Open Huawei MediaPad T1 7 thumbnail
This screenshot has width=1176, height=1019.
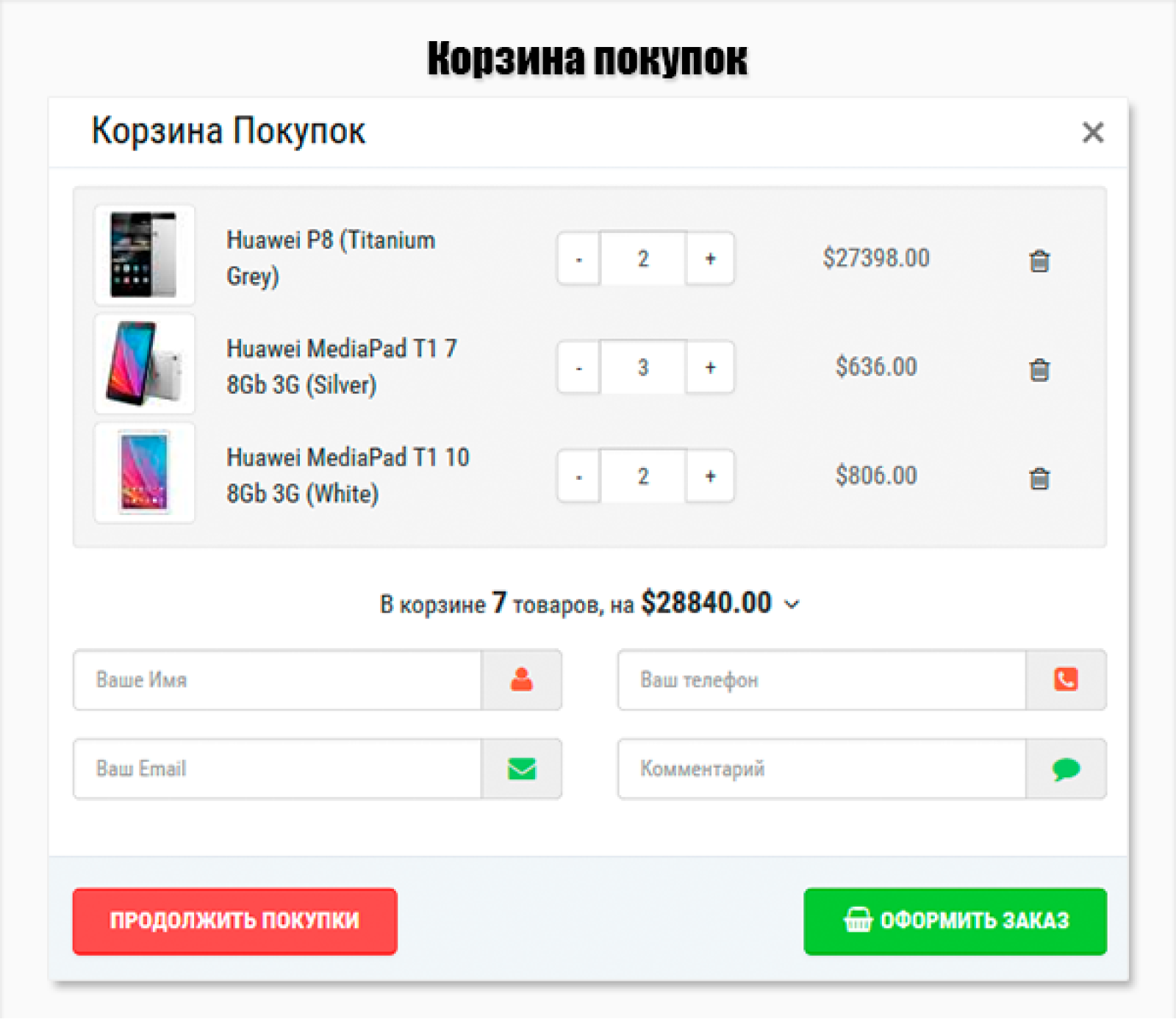[144, 364]
